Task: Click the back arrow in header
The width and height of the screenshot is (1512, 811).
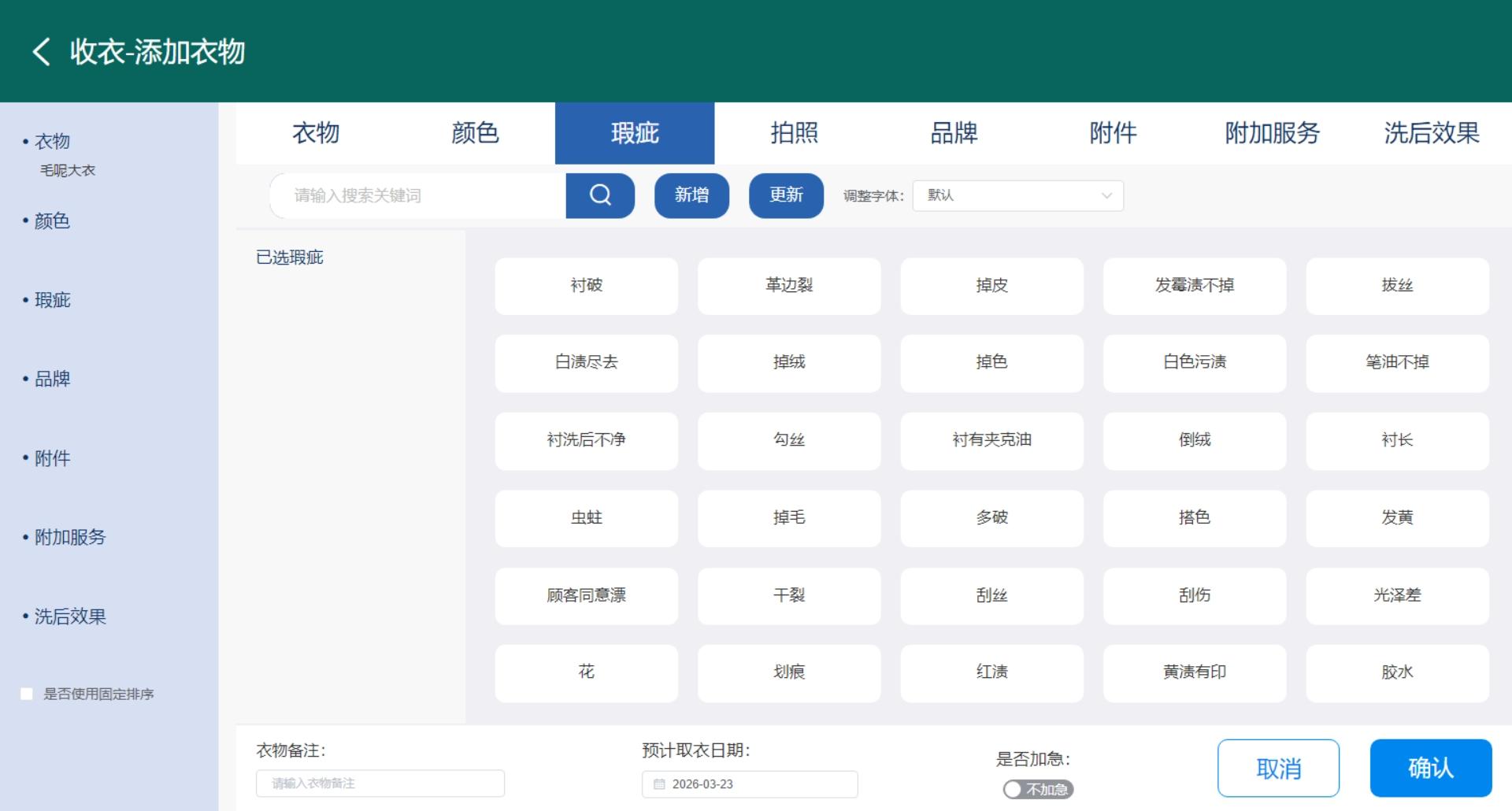Action: pyautogui.click(x=41, y=52)
